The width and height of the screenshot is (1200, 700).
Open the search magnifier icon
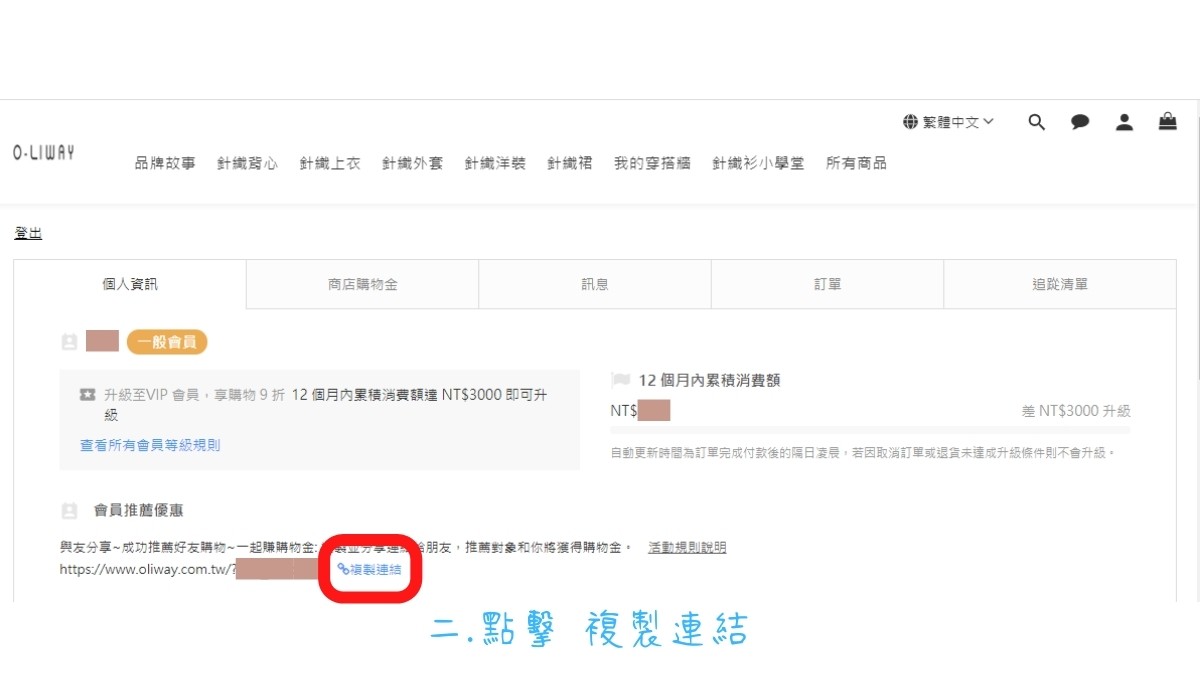pos(1037,122)
